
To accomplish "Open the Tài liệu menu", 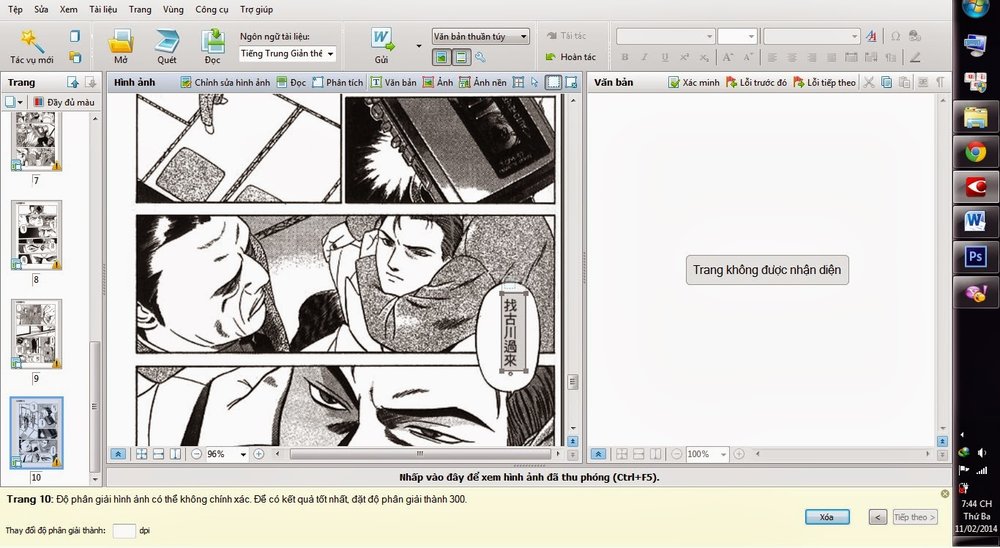I will [x=102, y=8].
